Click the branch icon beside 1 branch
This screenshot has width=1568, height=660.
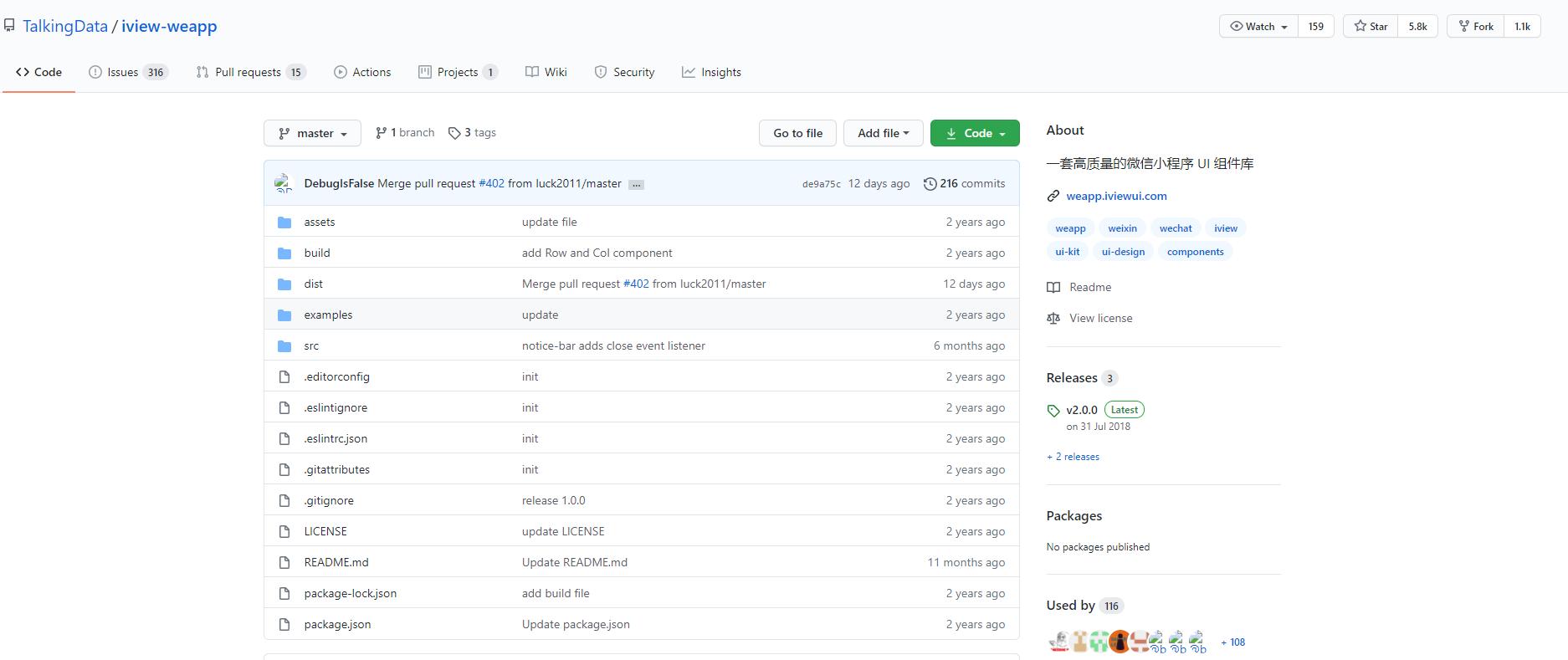click(x=382, y=132)
